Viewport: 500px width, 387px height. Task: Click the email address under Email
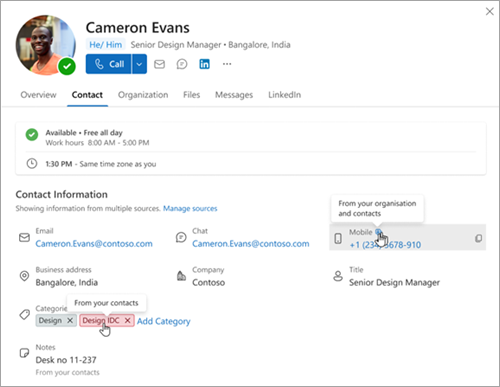click(94, 244)
